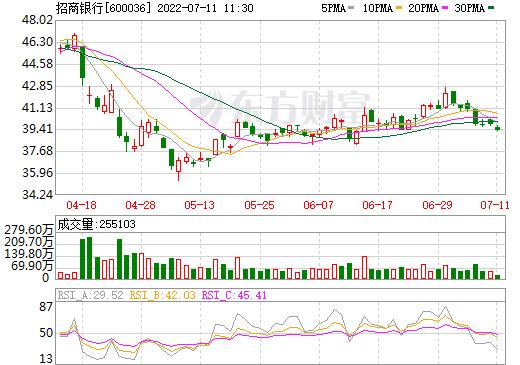Image resolution: width=520 pixels, height=365 pixels.
Task: Select the 05-13 date axis label
Action: point(199,205)
